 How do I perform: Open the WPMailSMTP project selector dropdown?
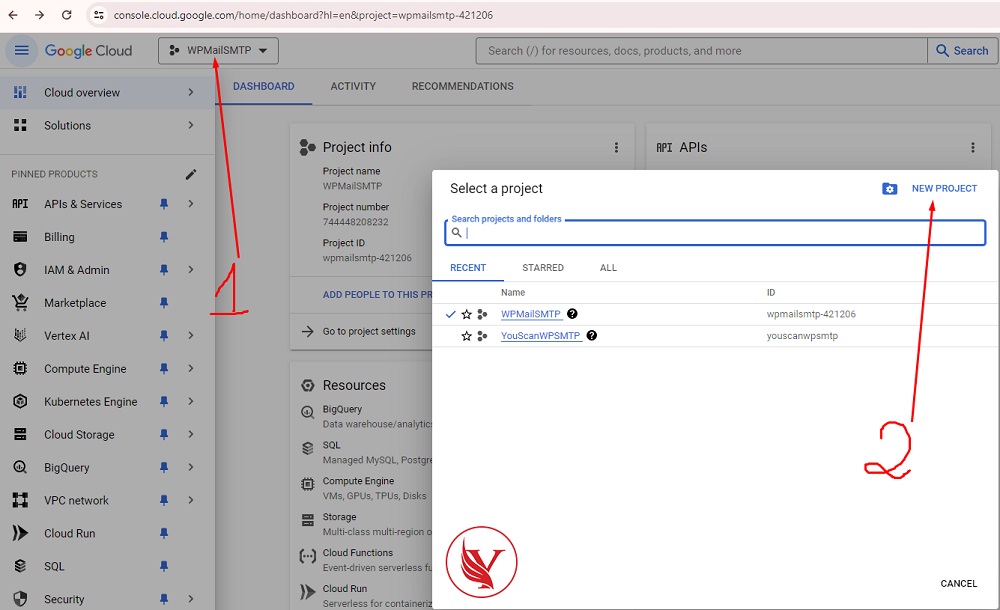[x=218, y=50]
